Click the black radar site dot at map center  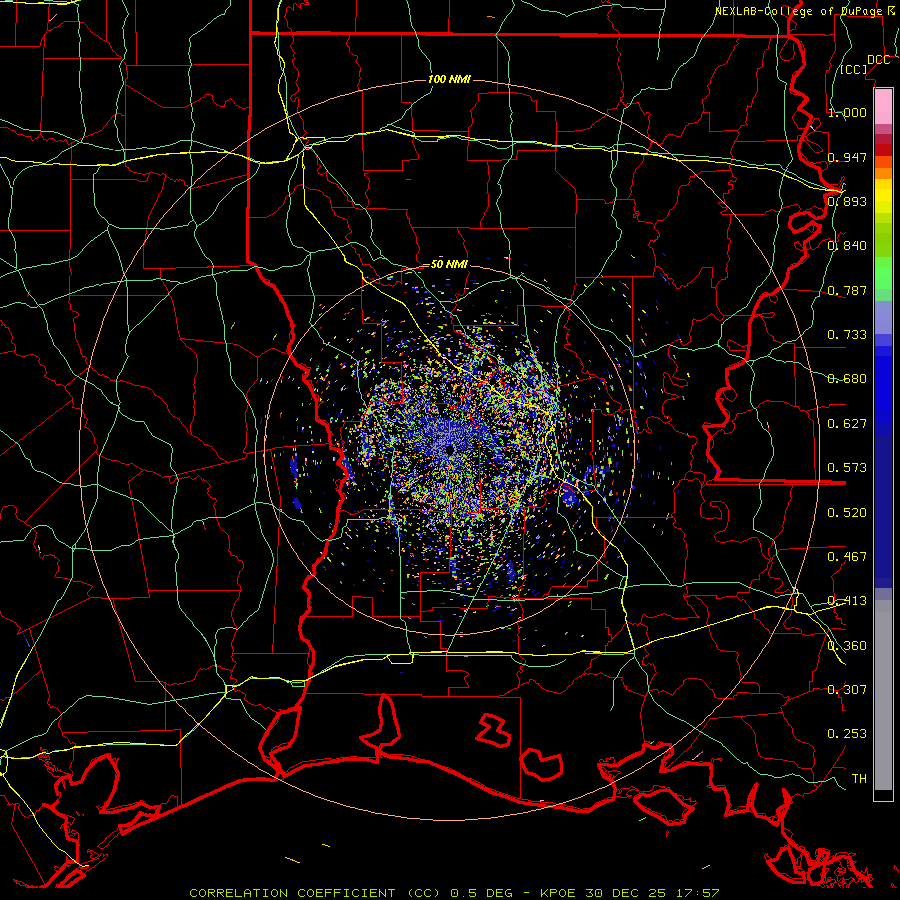click(x=449, y=450)
